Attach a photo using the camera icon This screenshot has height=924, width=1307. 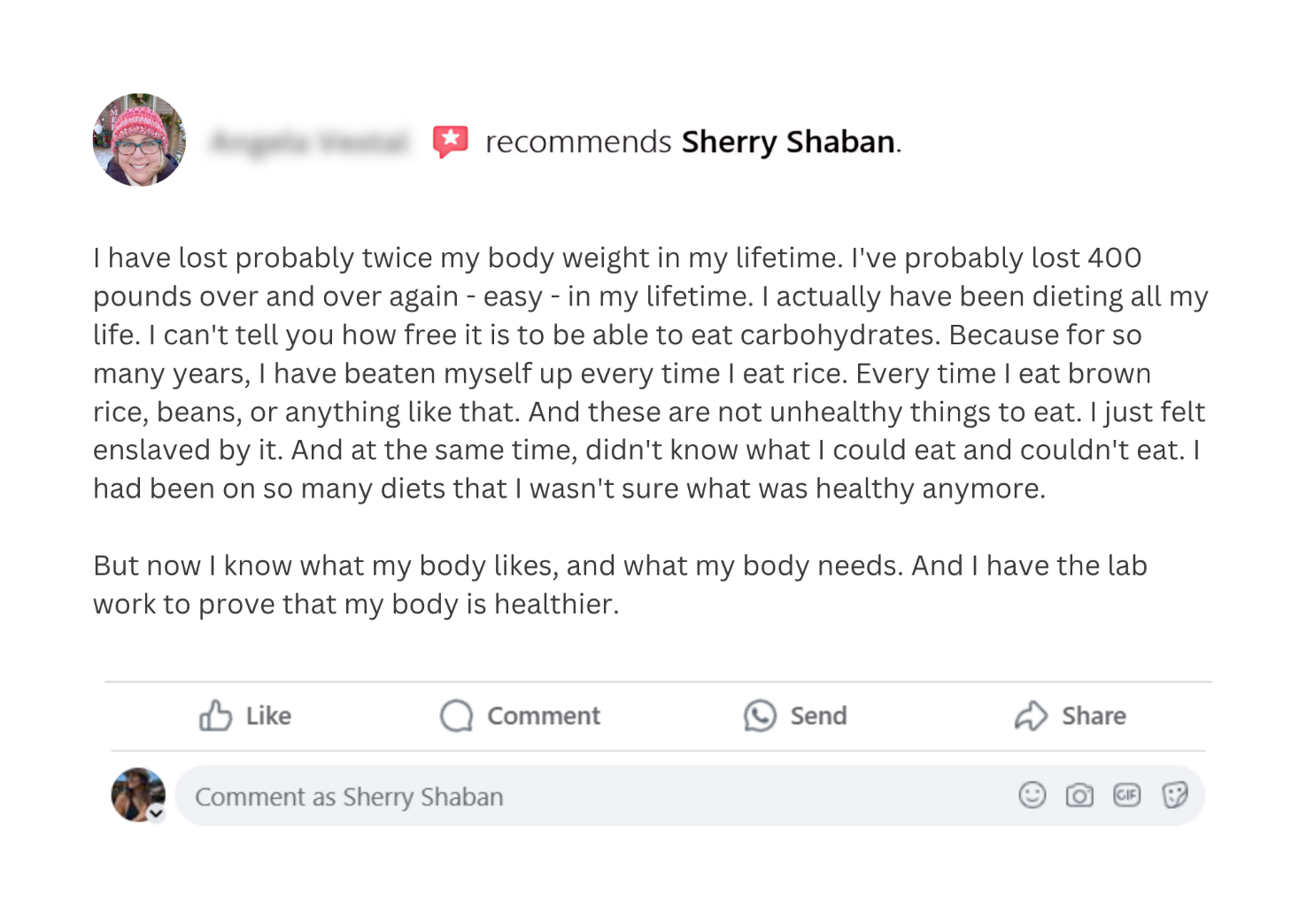(1079, 796)
